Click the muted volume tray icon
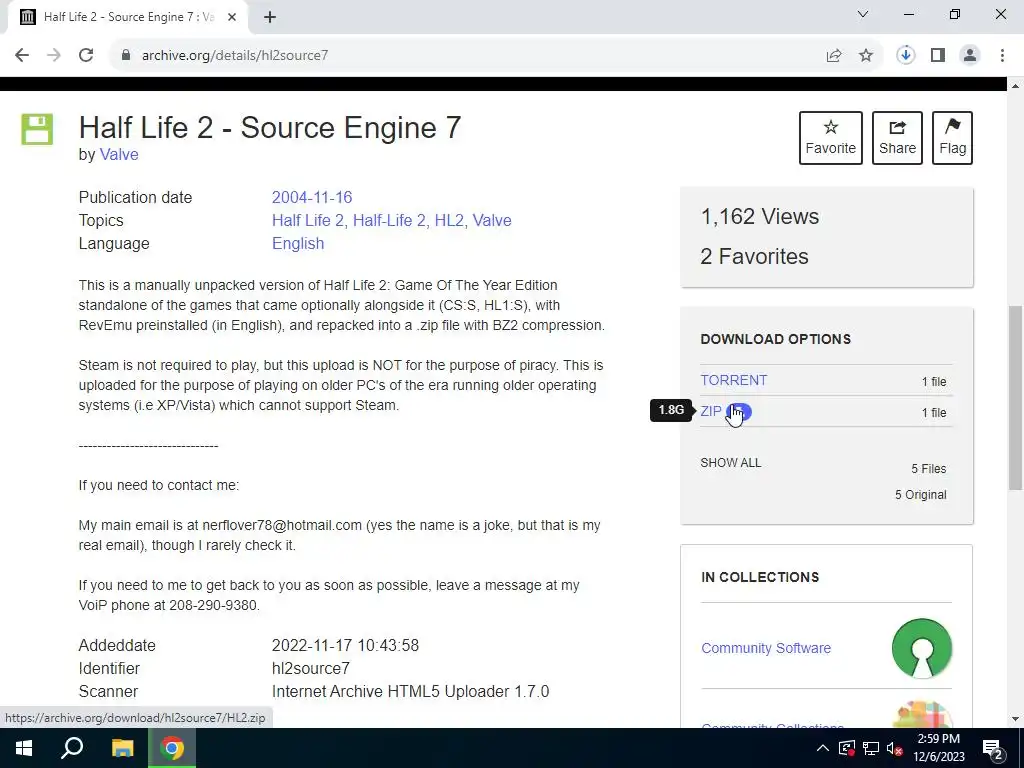The image size is (1024, 768). click(x=895, y=748)
